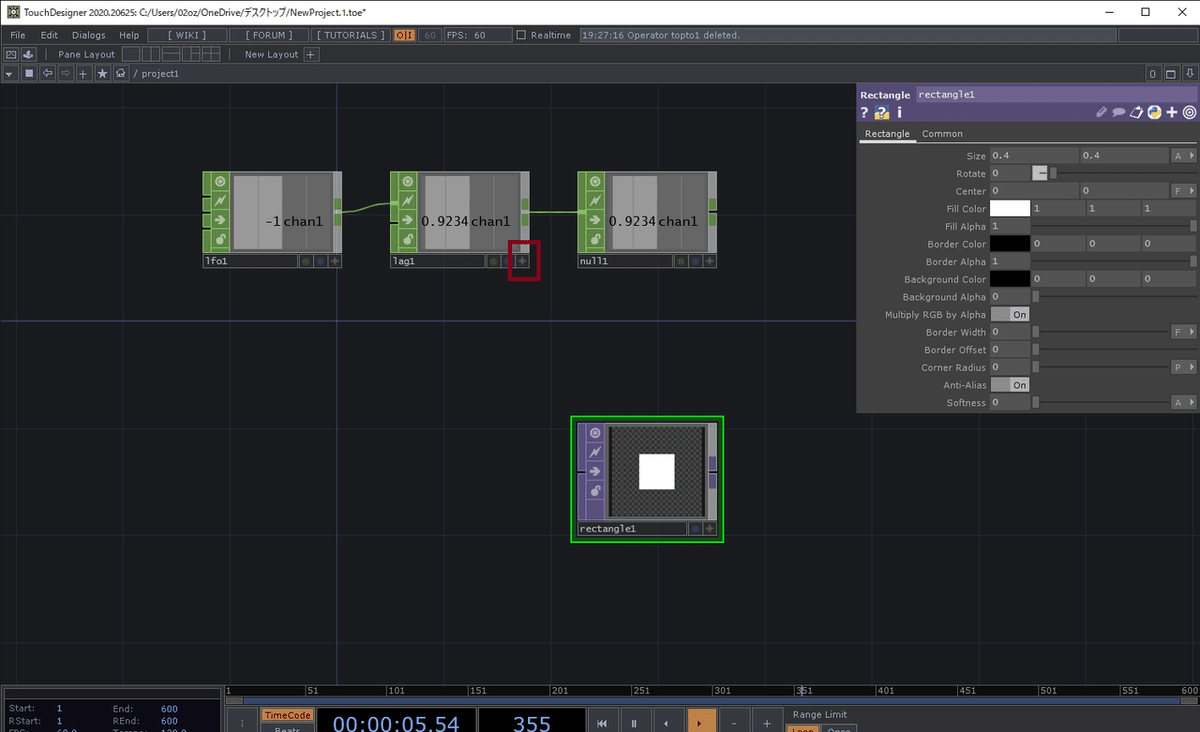Screen dimensions: 1200x732
Task: Click plus icon on null1 node
Action: click(710, 261)
